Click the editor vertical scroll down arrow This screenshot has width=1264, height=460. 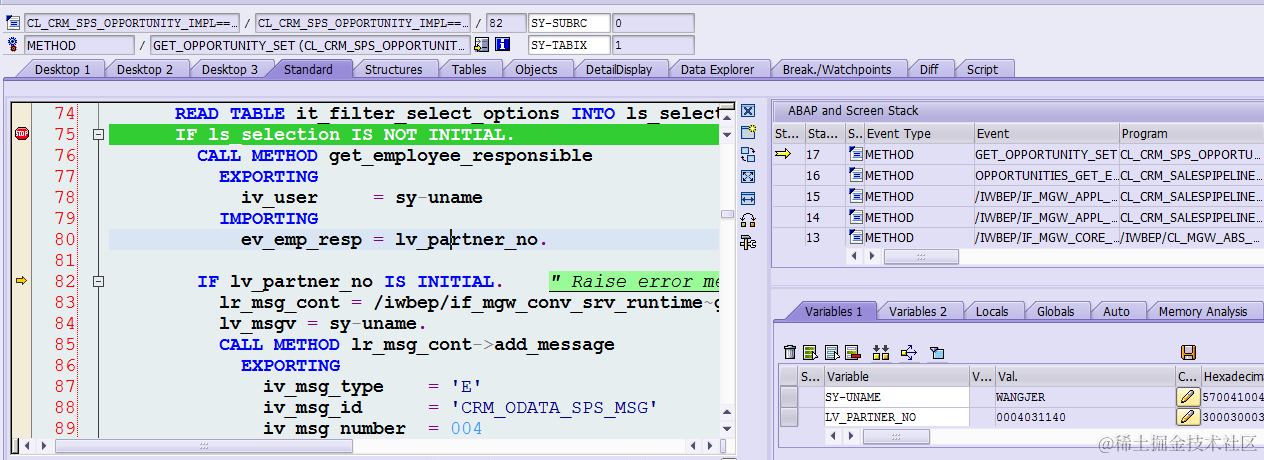pyautogui.click(x=728, y=427)
